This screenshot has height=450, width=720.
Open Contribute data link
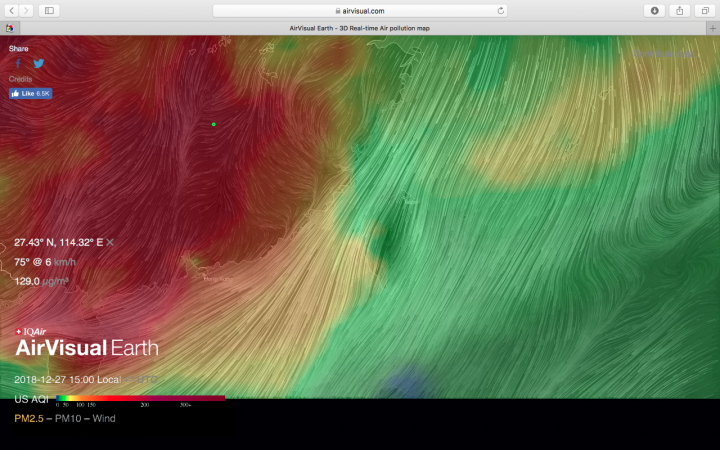[x=664, y=54]
